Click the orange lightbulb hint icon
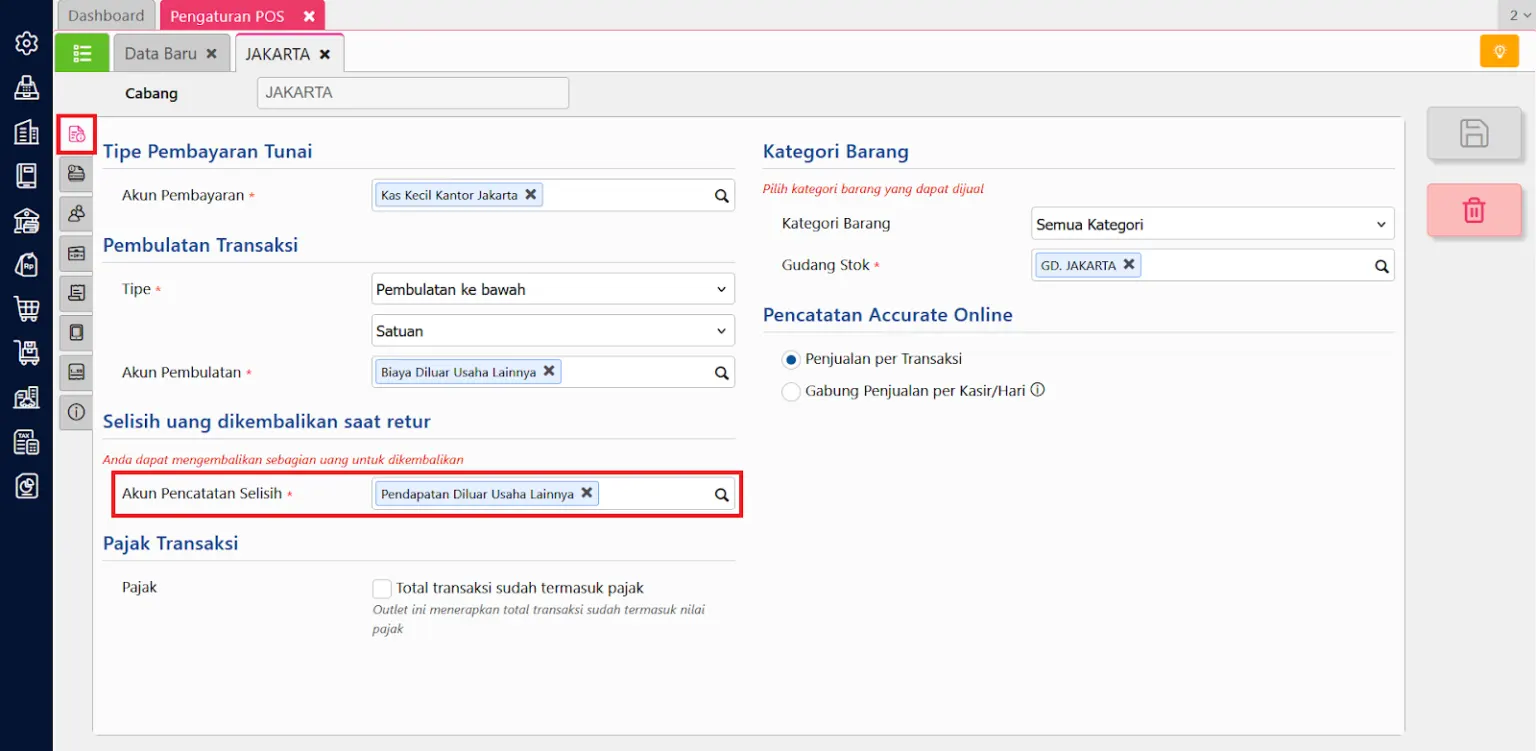The height and width of the screenshot is (751, 1536). click(1499, 51)
